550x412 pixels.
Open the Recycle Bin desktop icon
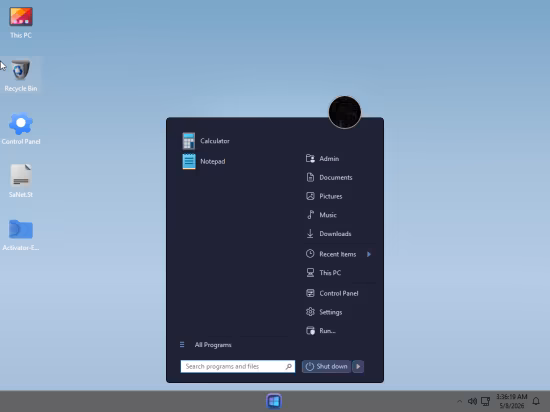pos(21,75)
